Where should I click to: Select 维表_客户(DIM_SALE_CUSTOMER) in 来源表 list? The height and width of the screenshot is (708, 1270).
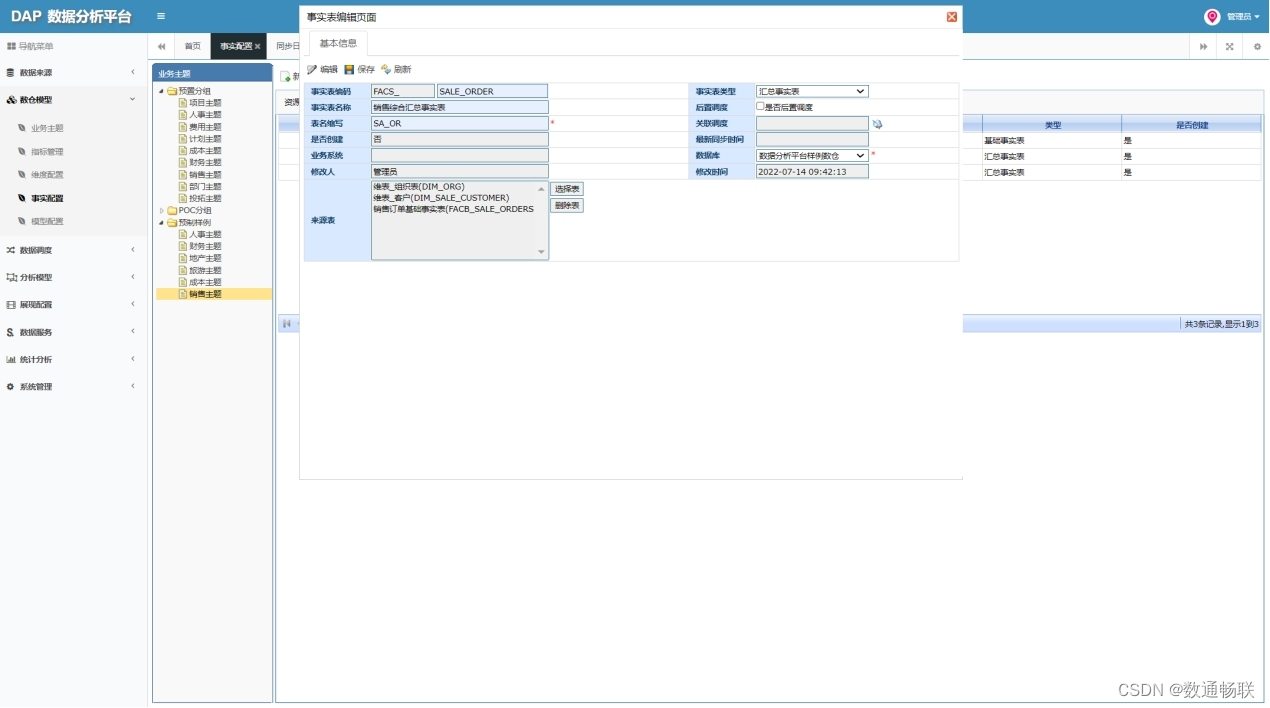pyautogui.click(x=440, y=198)
